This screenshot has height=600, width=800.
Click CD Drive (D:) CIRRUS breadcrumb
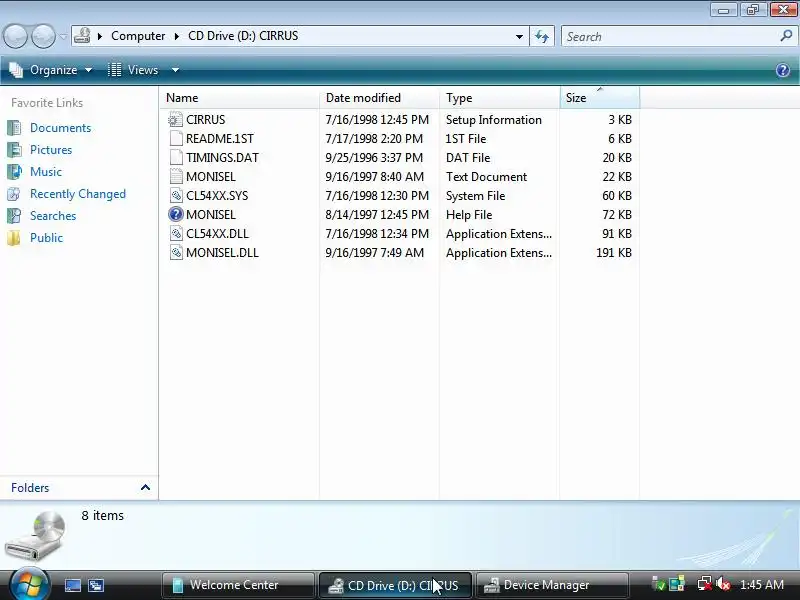(243, 36)
